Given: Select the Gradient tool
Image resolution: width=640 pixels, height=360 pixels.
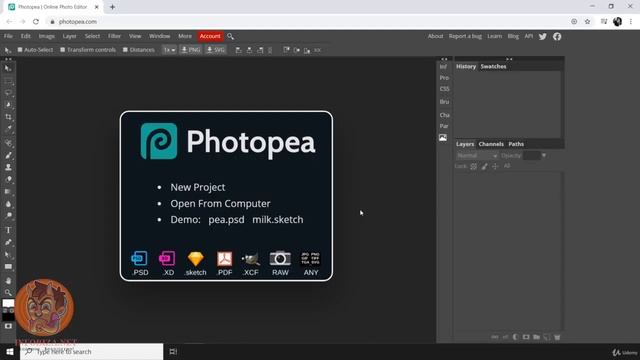Looking at the screenshot, I should click(8, 191).
